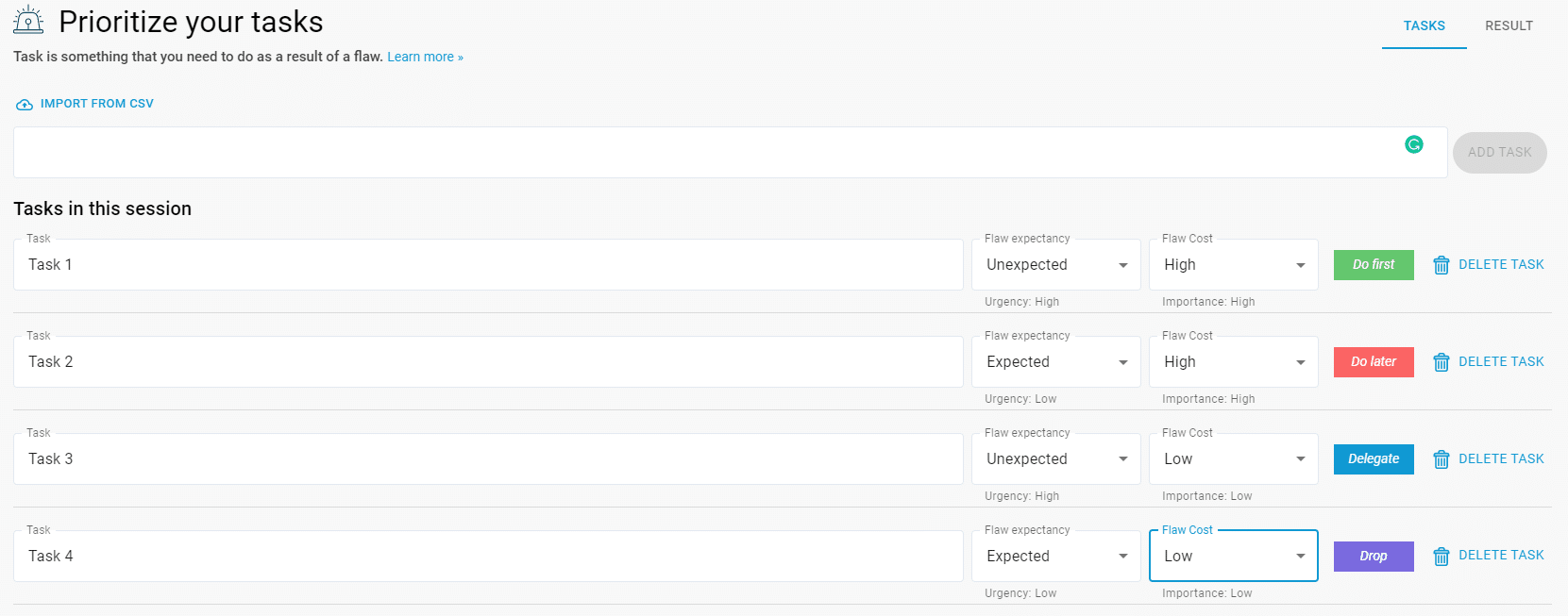
Task: Click the cloud upload icon for CSV import
Action: click(25, 105)
